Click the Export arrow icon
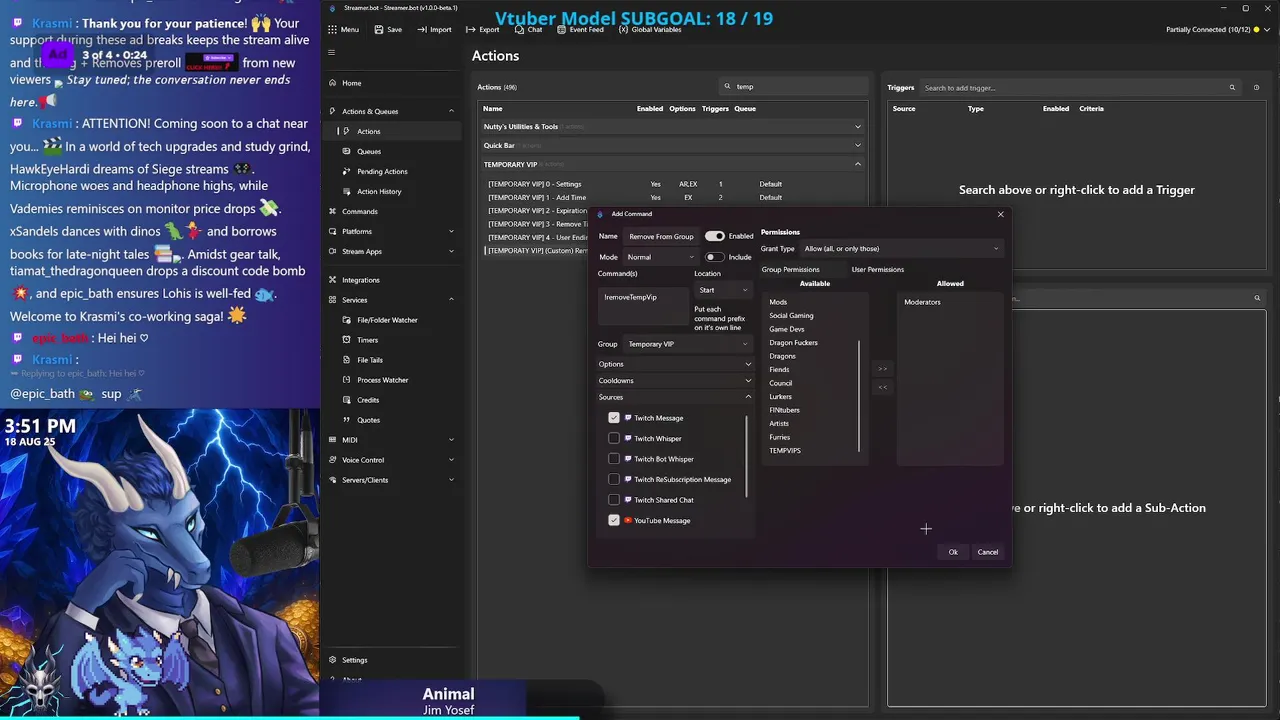This screenshot has height=720, width=1280. (471, 30)
